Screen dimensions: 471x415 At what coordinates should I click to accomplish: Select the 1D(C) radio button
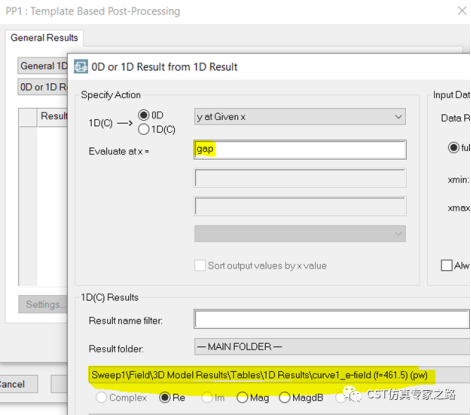pyautogui.click(x=144, y=129)
